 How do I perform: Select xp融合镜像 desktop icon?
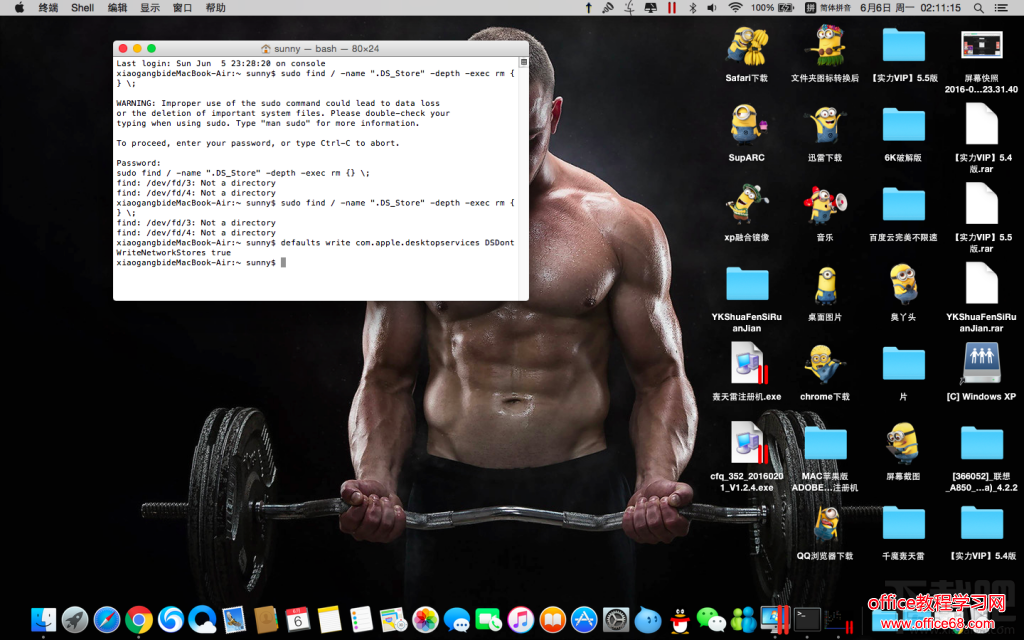[746, 204]
